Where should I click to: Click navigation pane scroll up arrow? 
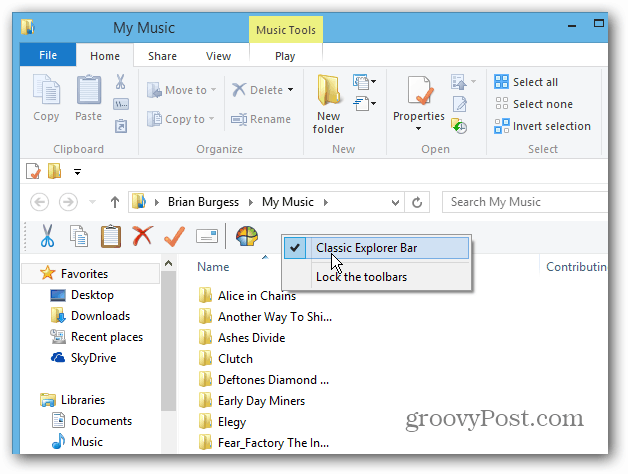click(169, 264)
